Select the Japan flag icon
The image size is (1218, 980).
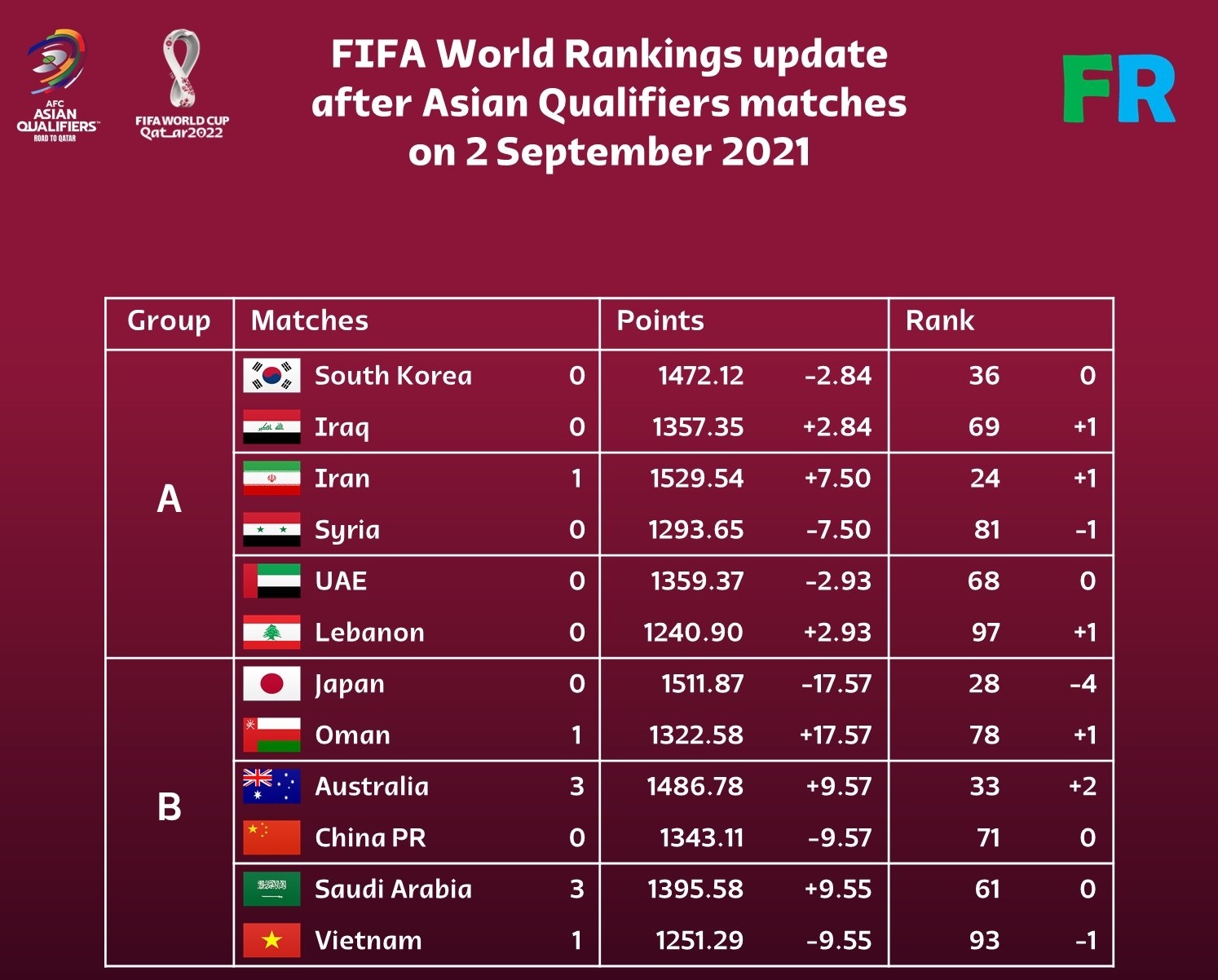tap(271, 684)
